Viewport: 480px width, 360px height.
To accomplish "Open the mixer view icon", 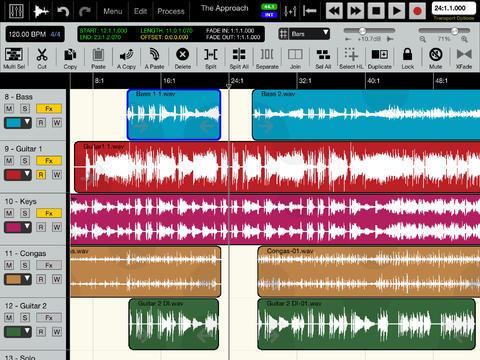I will point(16,11).
